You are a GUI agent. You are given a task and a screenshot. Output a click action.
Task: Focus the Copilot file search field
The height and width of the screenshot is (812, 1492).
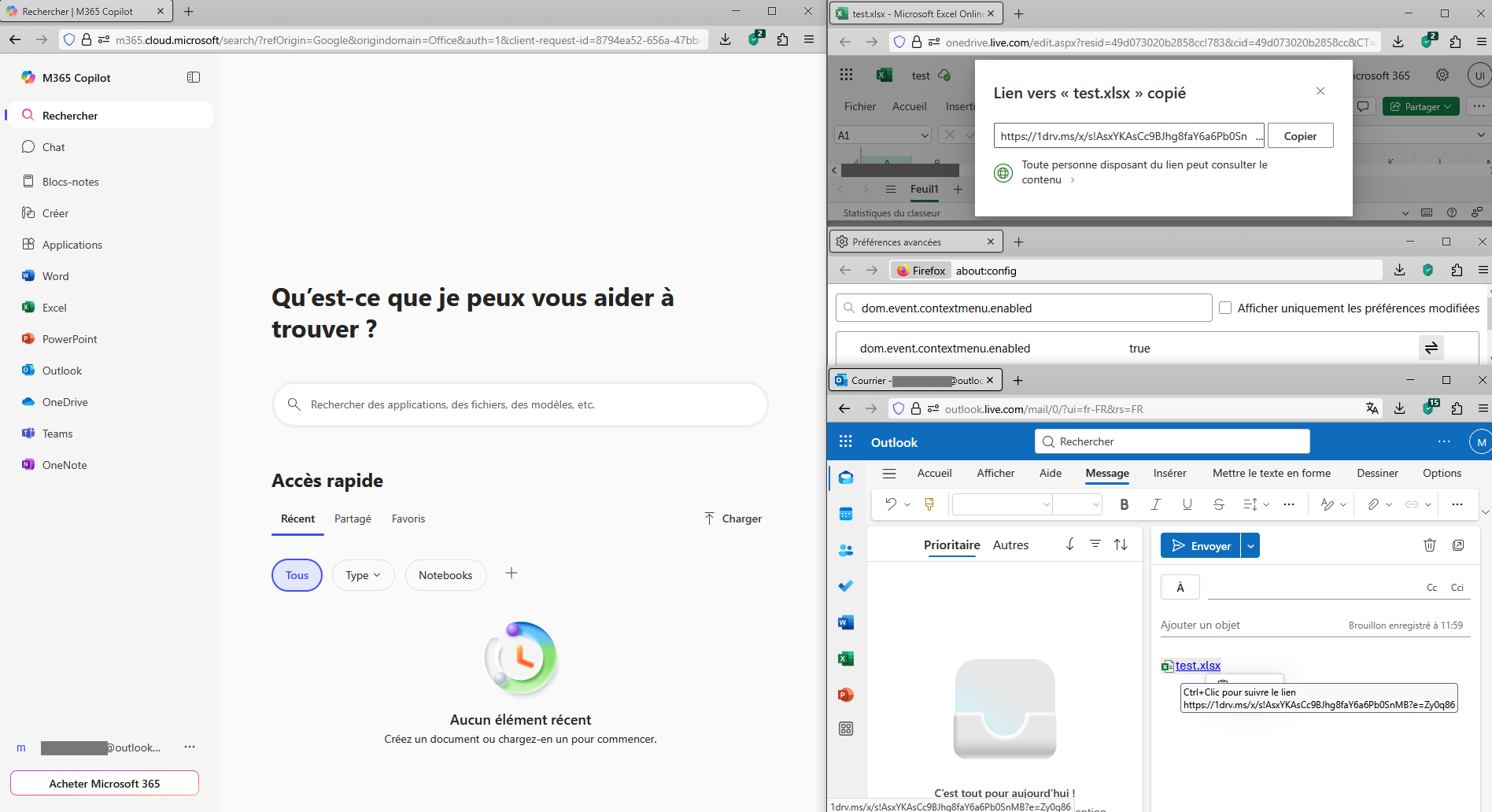pyautogui.click(x=519, y=404)
